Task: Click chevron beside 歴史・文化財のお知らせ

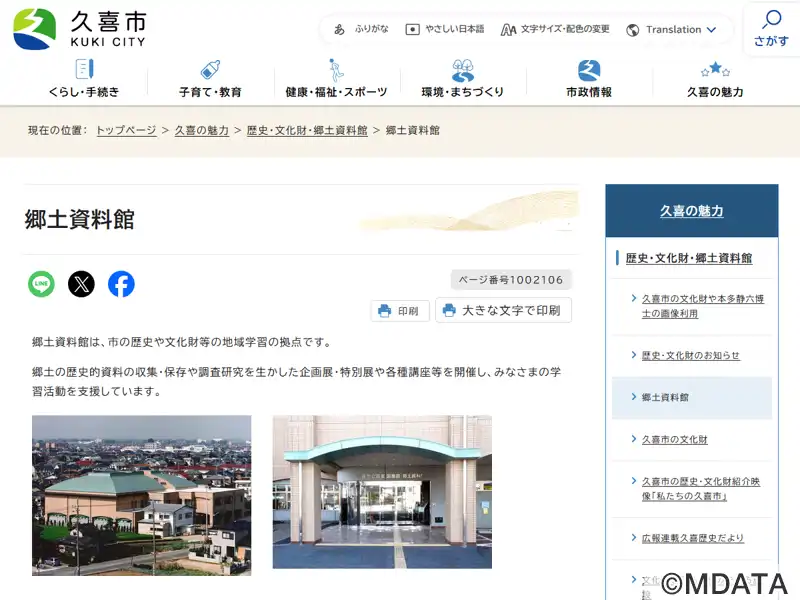Action: tap(634, 355)
